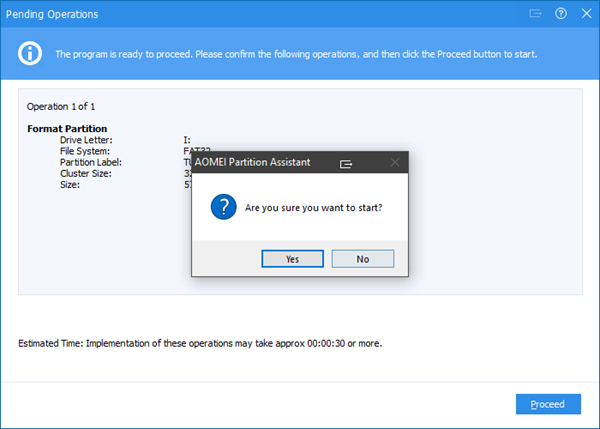Click the Cluster Size label

(x=88, y=173)
